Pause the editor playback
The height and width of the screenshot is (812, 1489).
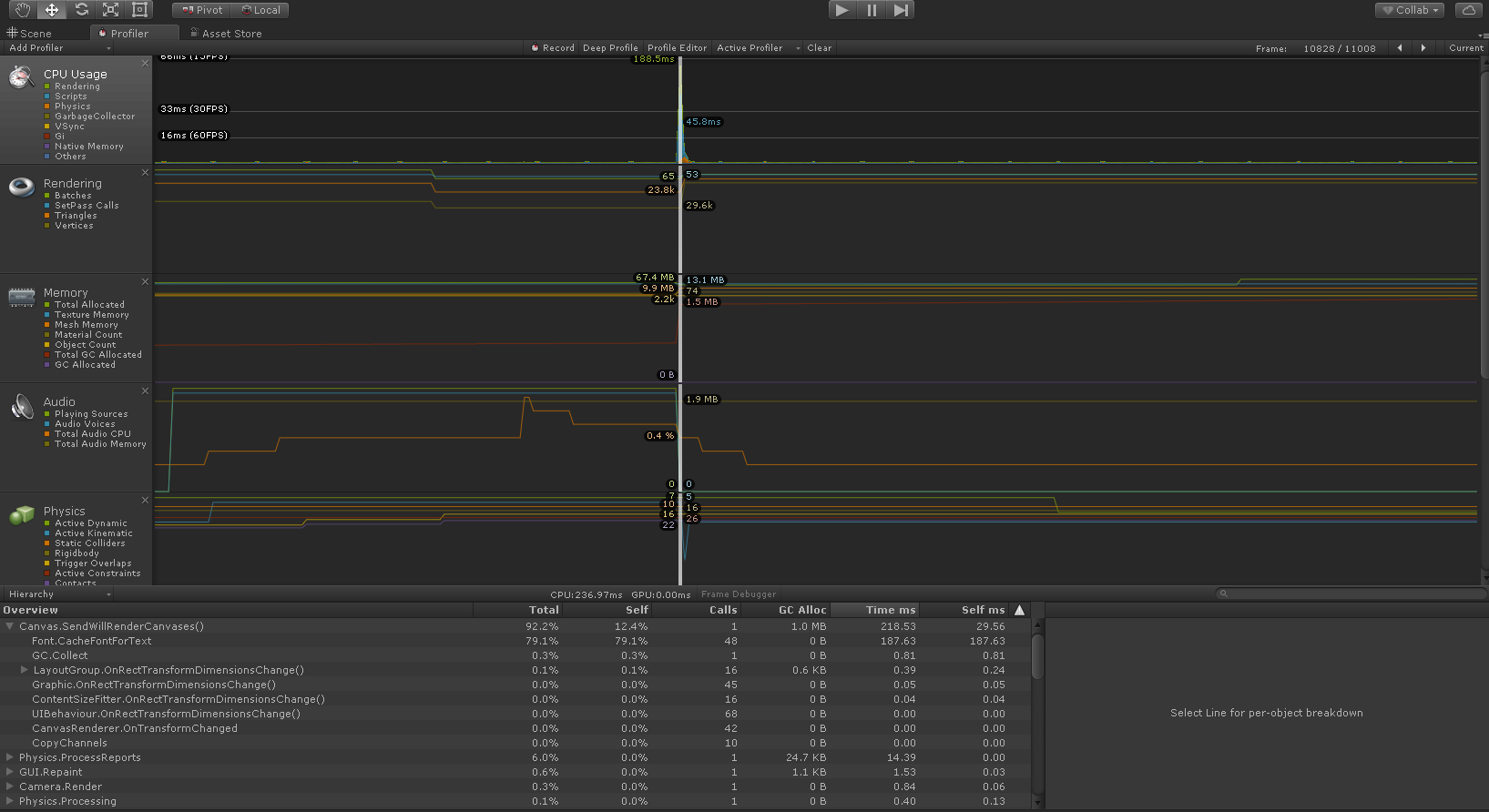point(872,10)
